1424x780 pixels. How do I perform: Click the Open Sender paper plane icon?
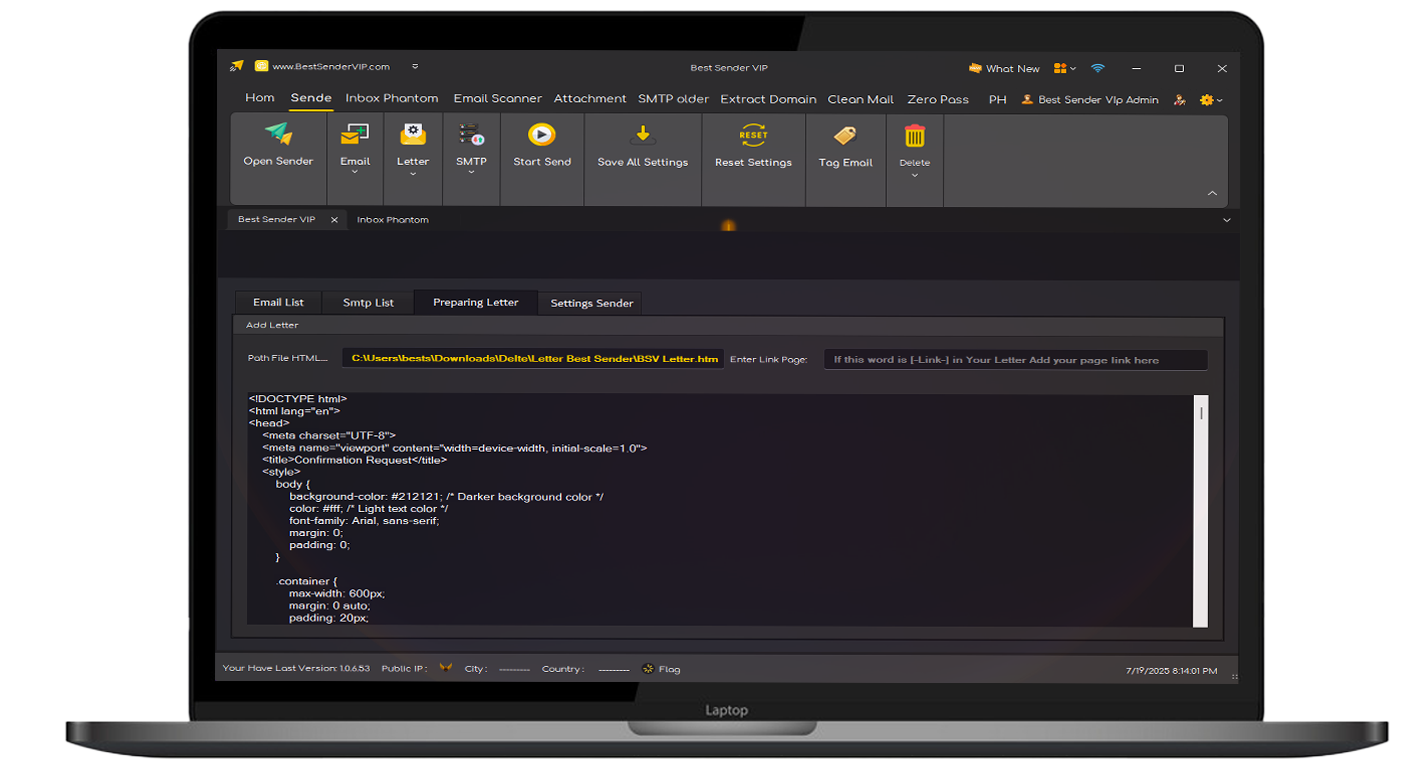[x=278, y=134]
